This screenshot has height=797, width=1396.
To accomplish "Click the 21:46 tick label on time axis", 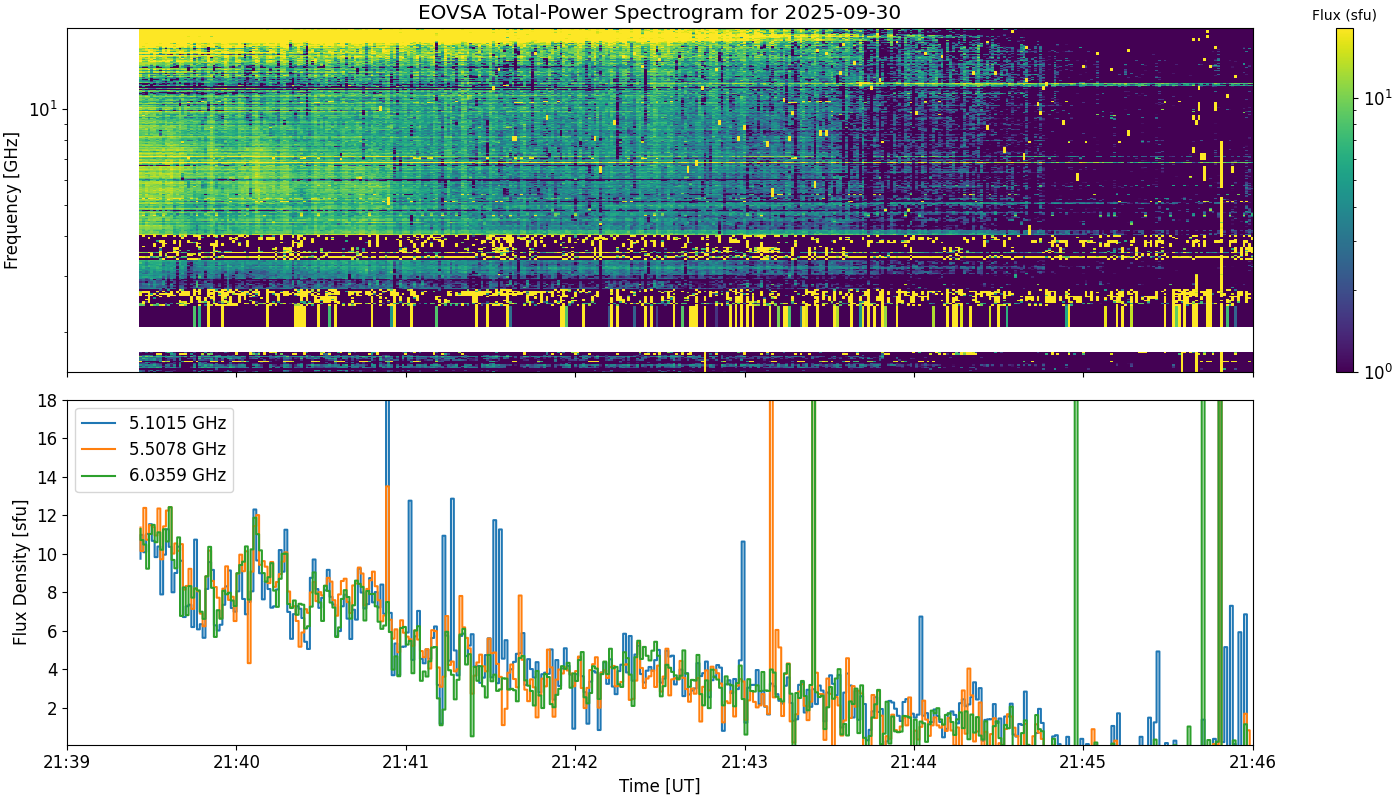I will [1253, 763].
